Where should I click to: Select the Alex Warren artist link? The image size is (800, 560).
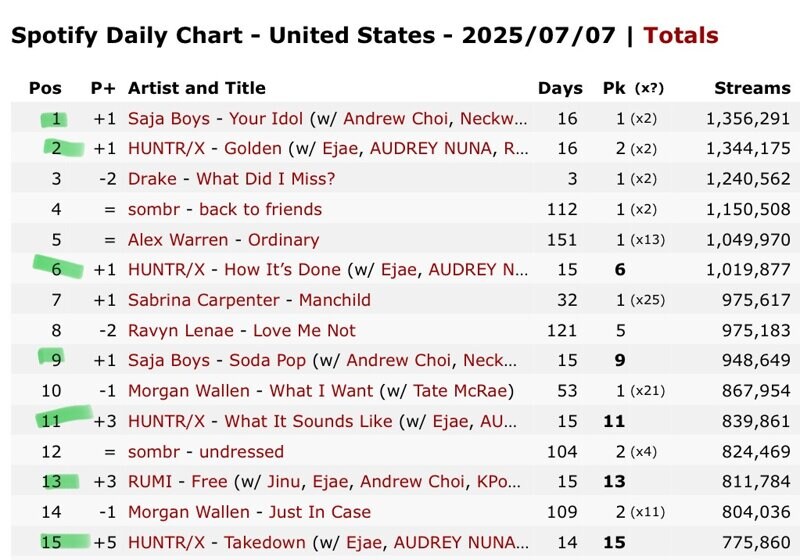(178, 239)
